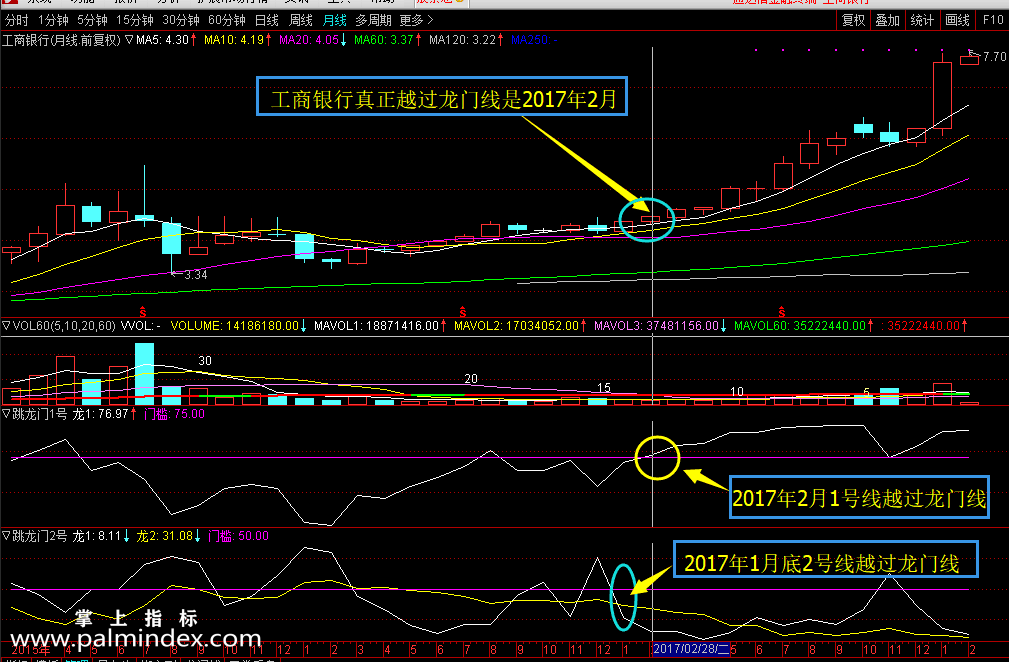This screenshot has height=662, width=1009.
Task: Select the 1分钟 period tab
Action: click(x=53, y=21)
